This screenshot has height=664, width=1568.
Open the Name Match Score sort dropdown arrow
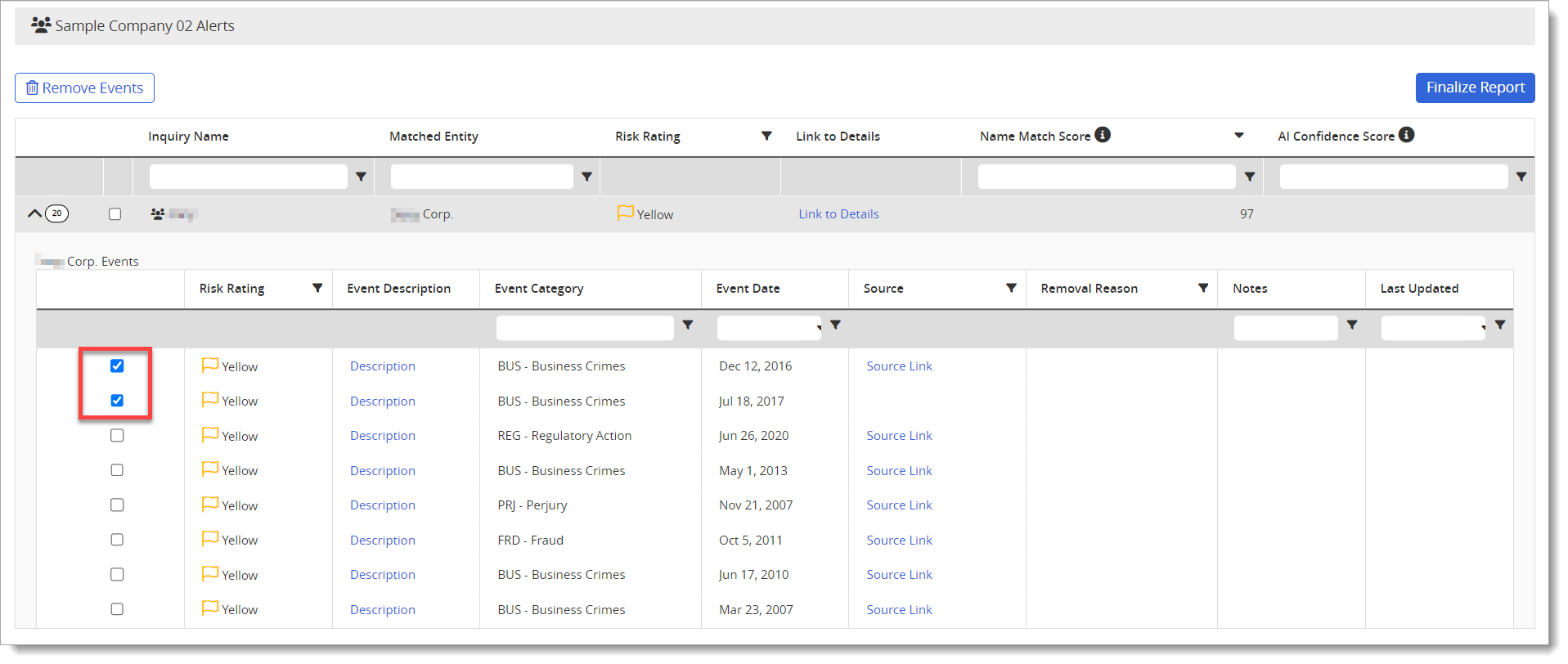1239,136
